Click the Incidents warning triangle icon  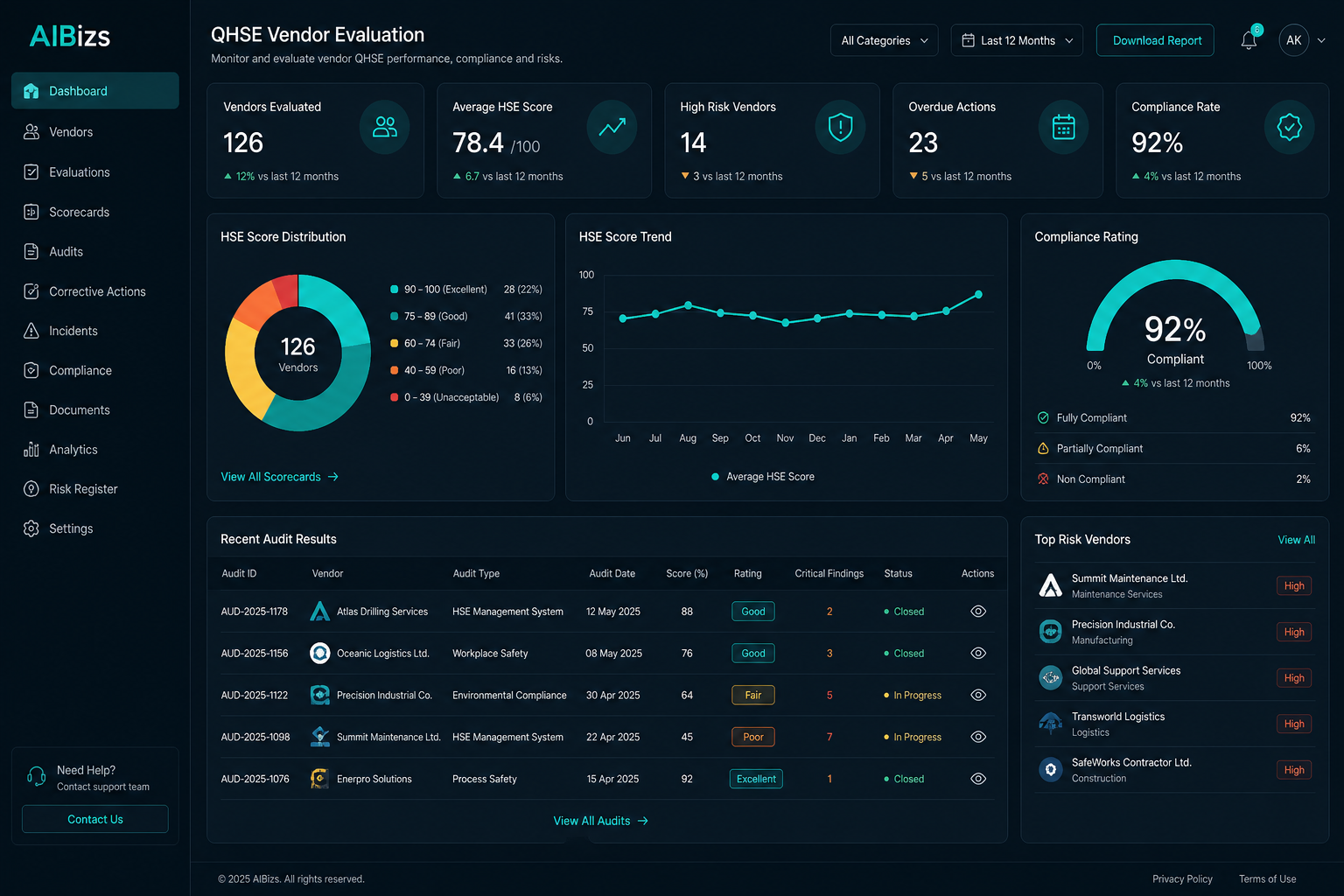click(31, 331)
